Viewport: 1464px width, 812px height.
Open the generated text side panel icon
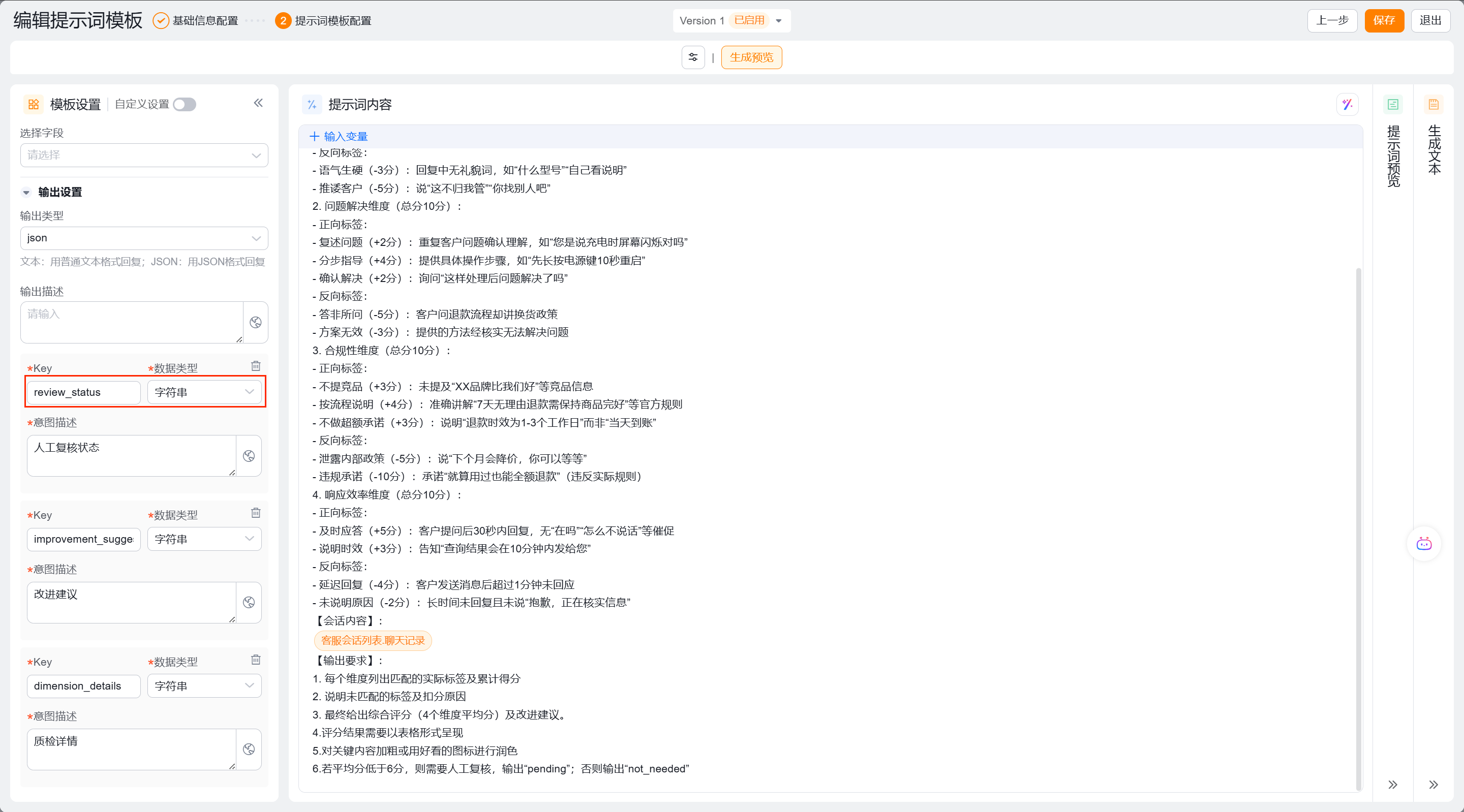click(x=1433, y=105)
